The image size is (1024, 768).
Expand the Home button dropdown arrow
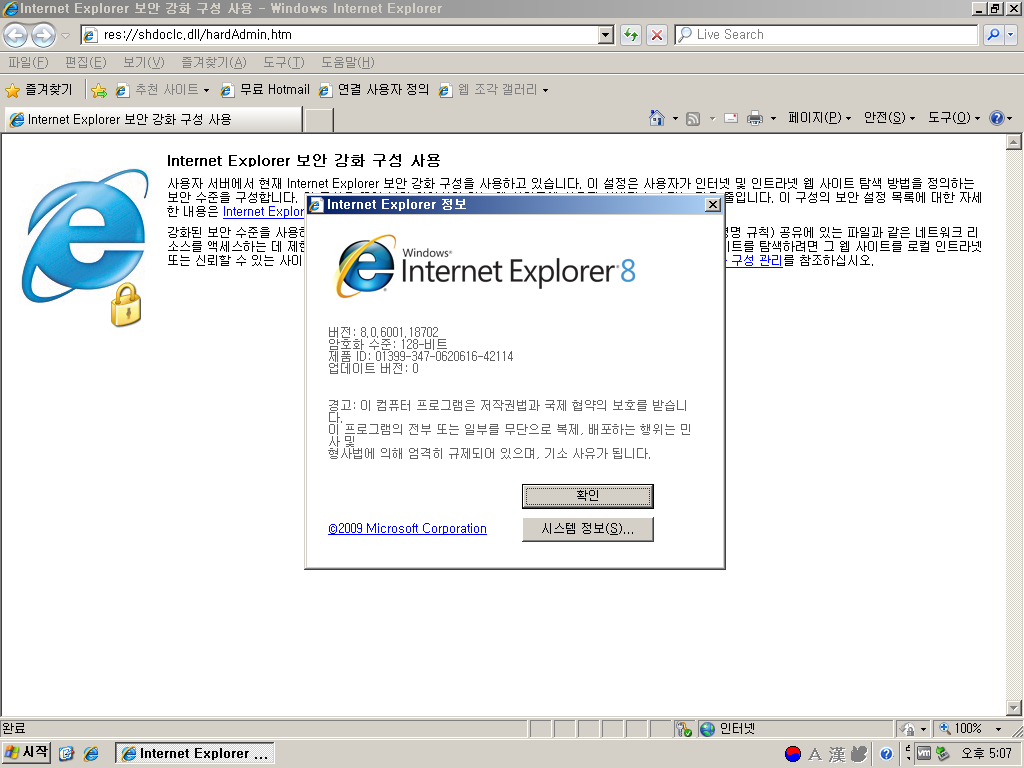[x=675, y=118]
